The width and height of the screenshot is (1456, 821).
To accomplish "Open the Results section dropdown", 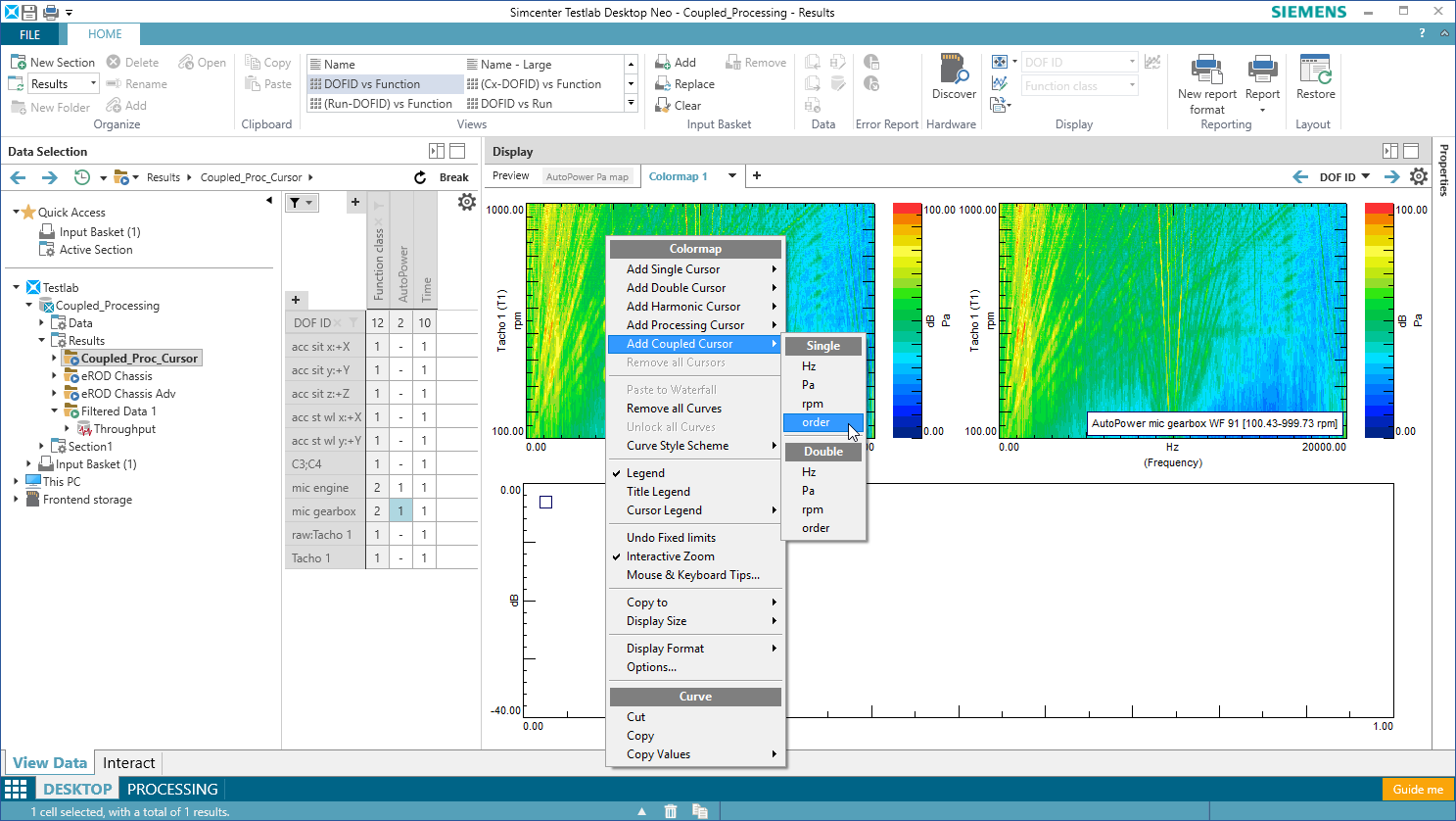I will coord(92,84).
